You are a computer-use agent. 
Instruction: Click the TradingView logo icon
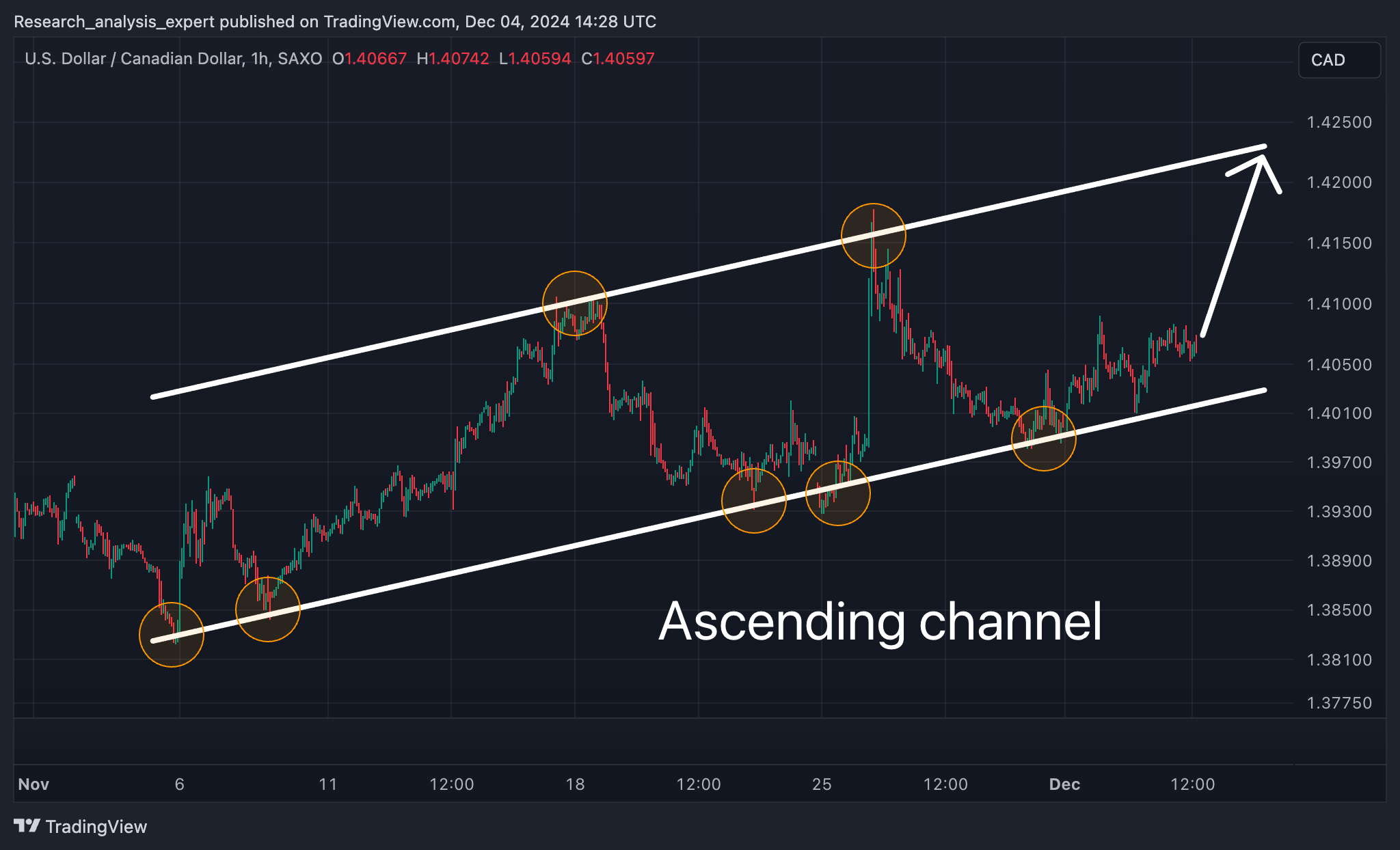click(27, 826)
